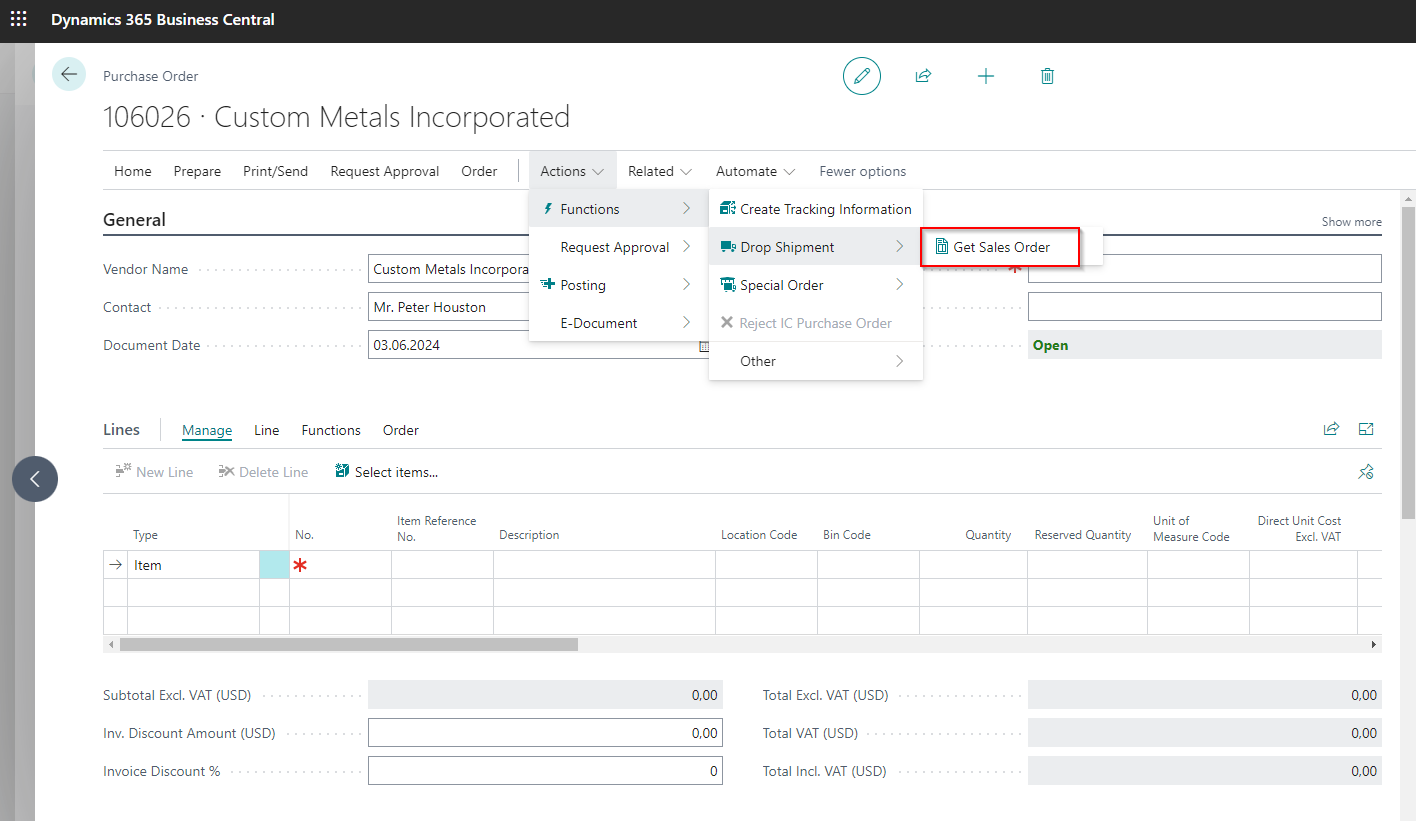
Task: Click Show more in General section
Action: pyautogui.click(x=1352, y=222)
